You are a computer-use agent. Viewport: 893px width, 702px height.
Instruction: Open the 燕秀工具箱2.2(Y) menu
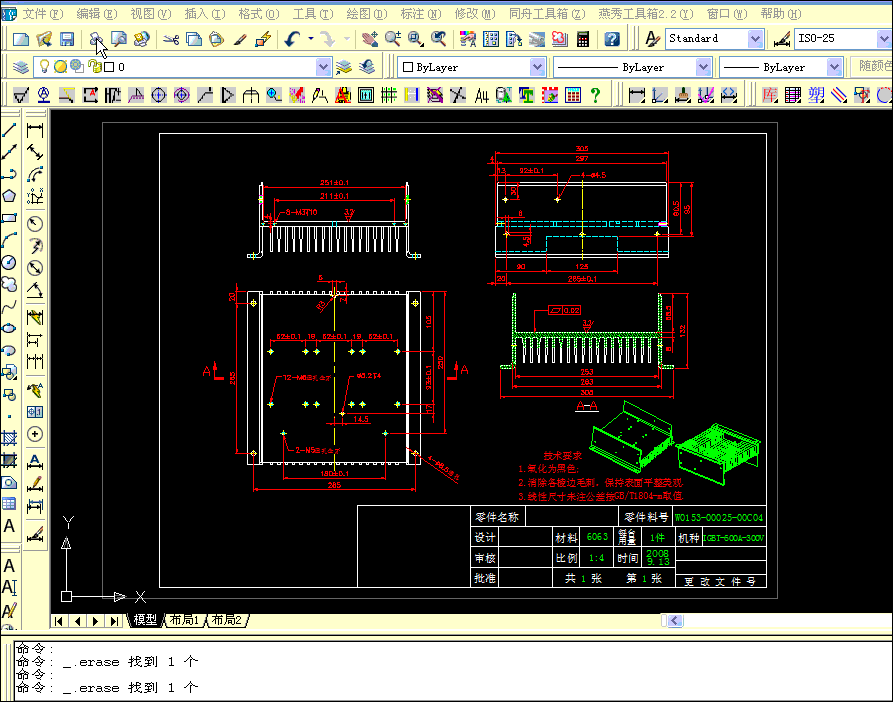pos(646,14)
